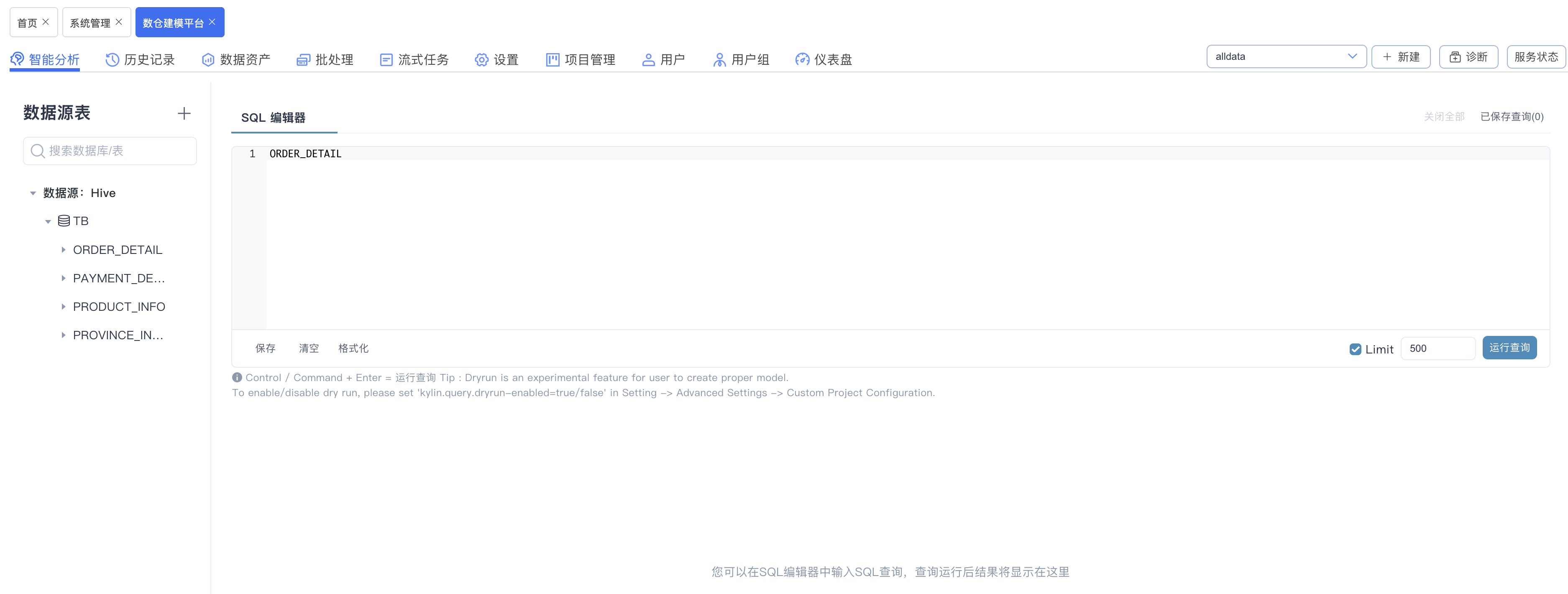
Task: Collapse the TB database node
Action: pos(48,222)
